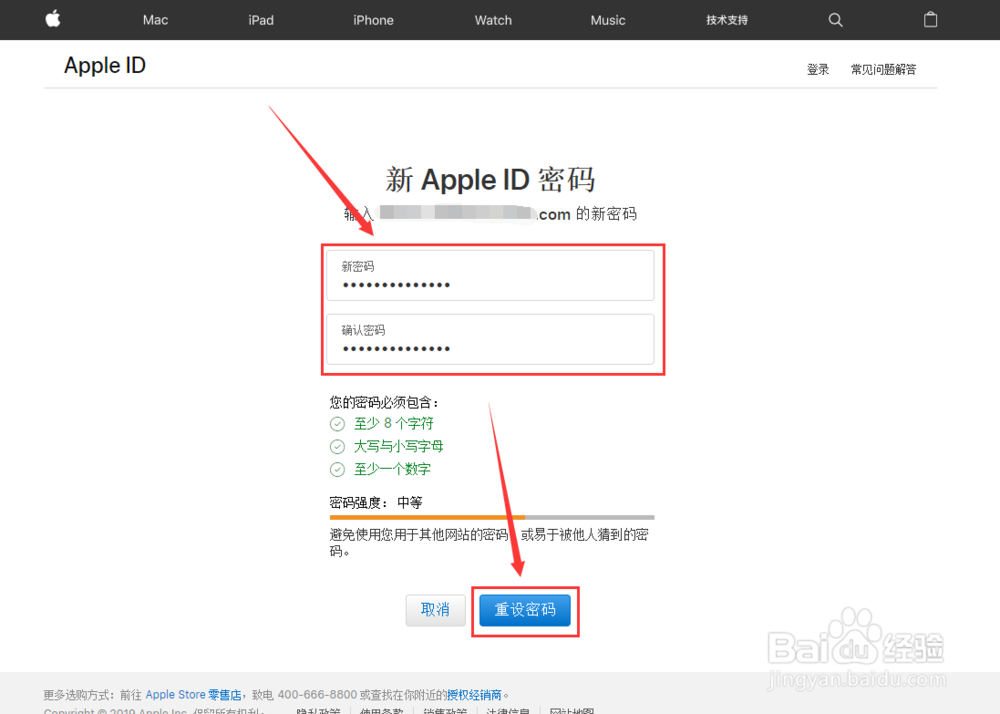The width and height of the screenshot is (1000, 714).
Task: Switch to the iPad navigation tab
Action: pyautogui.click(x=260, y=20)
